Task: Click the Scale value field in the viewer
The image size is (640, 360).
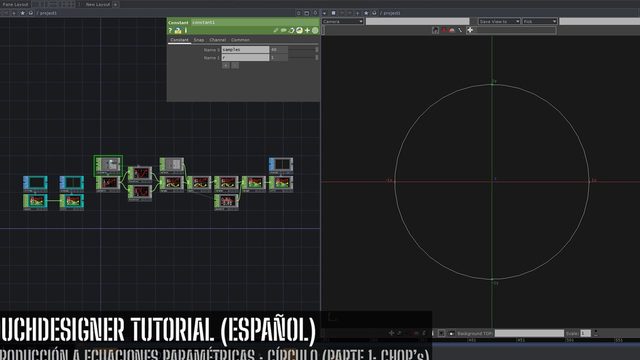Action: tap(585, 333)
